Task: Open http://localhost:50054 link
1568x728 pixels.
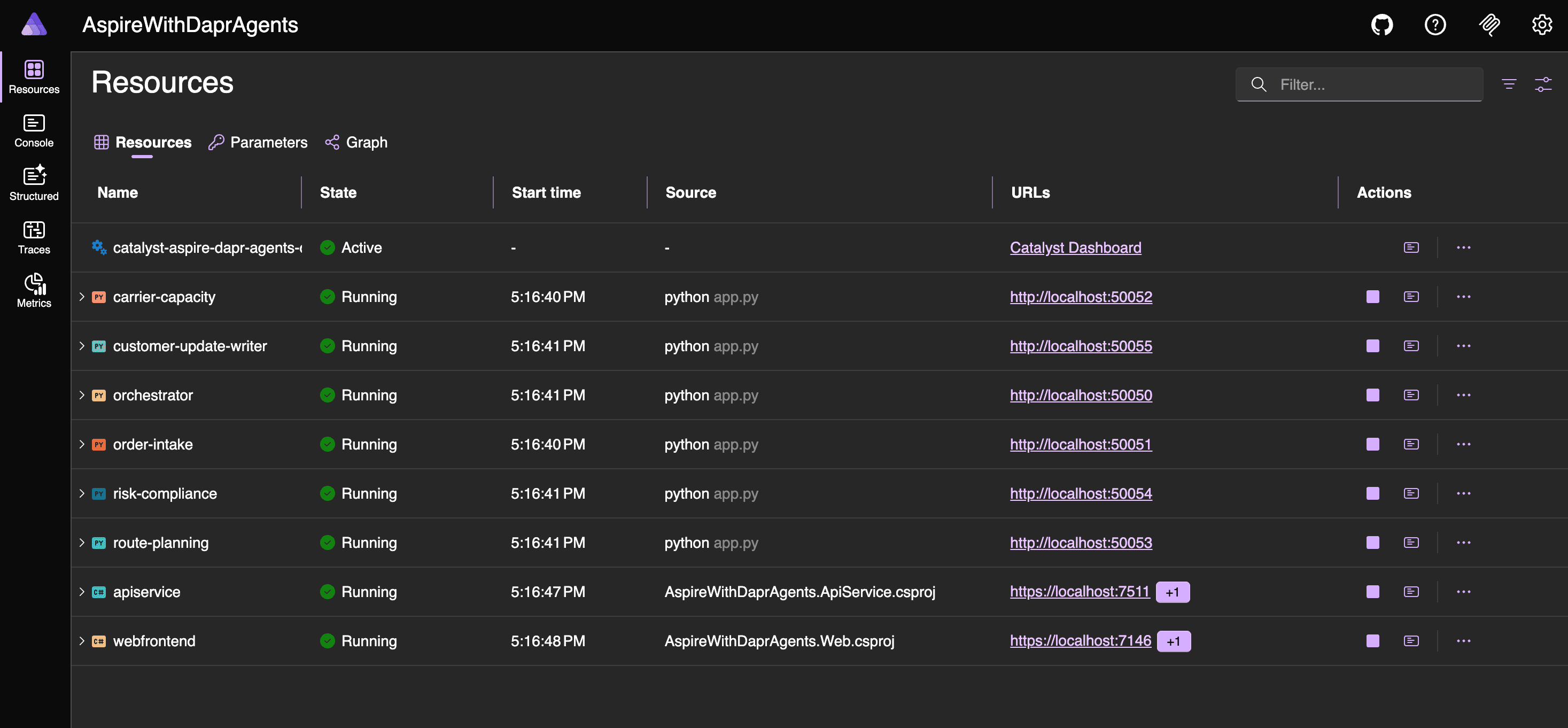Action: tap(1081, 493)
